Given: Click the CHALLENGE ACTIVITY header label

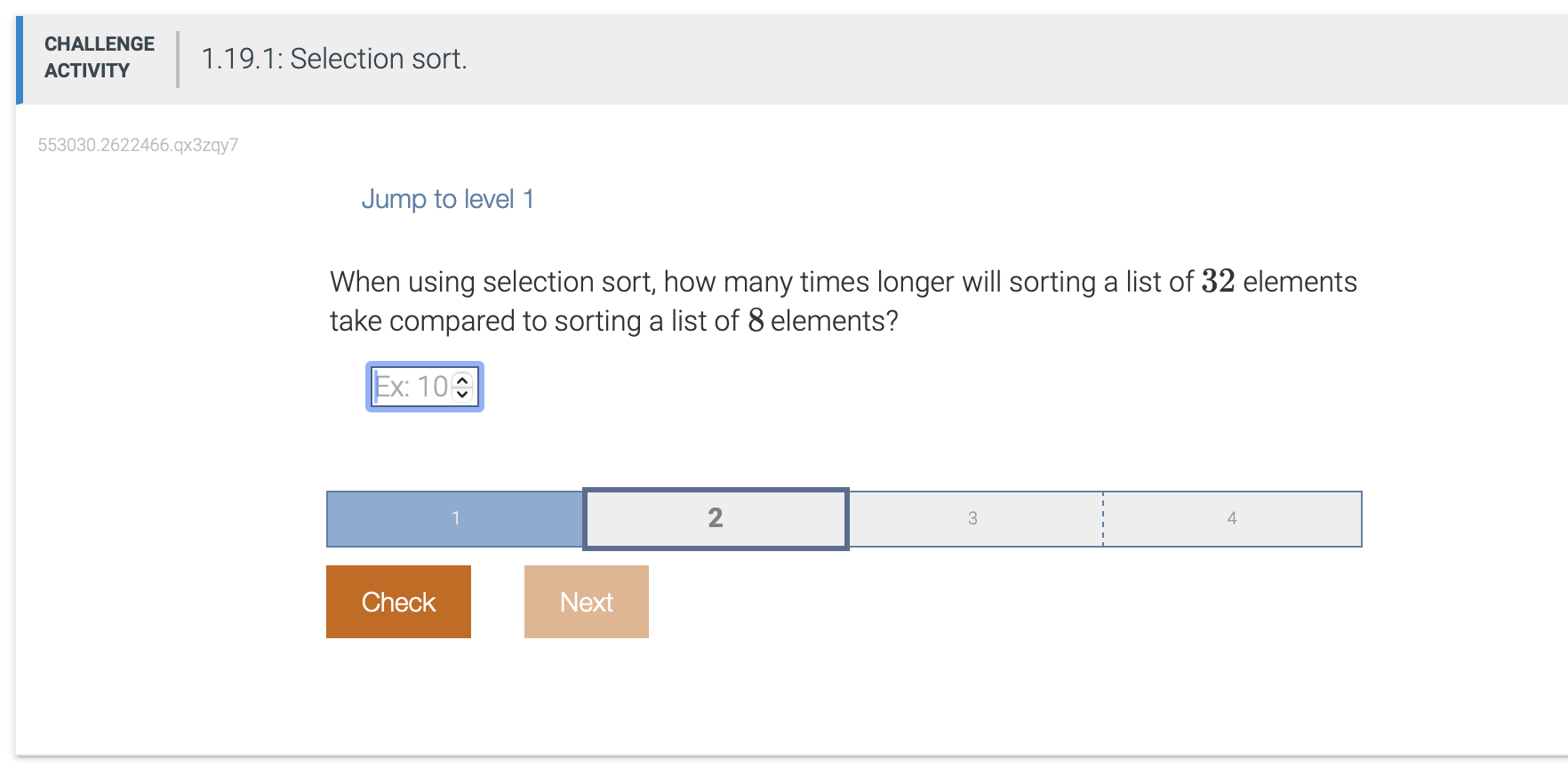Looking at the screenshot, I should [99, 56].
